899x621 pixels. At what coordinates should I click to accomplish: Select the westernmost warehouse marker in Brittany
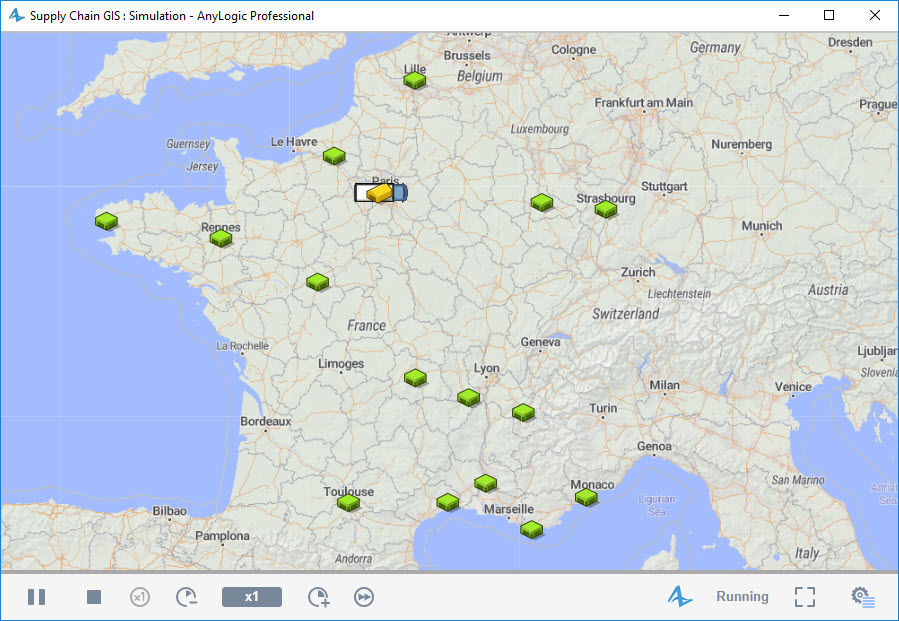106,221
